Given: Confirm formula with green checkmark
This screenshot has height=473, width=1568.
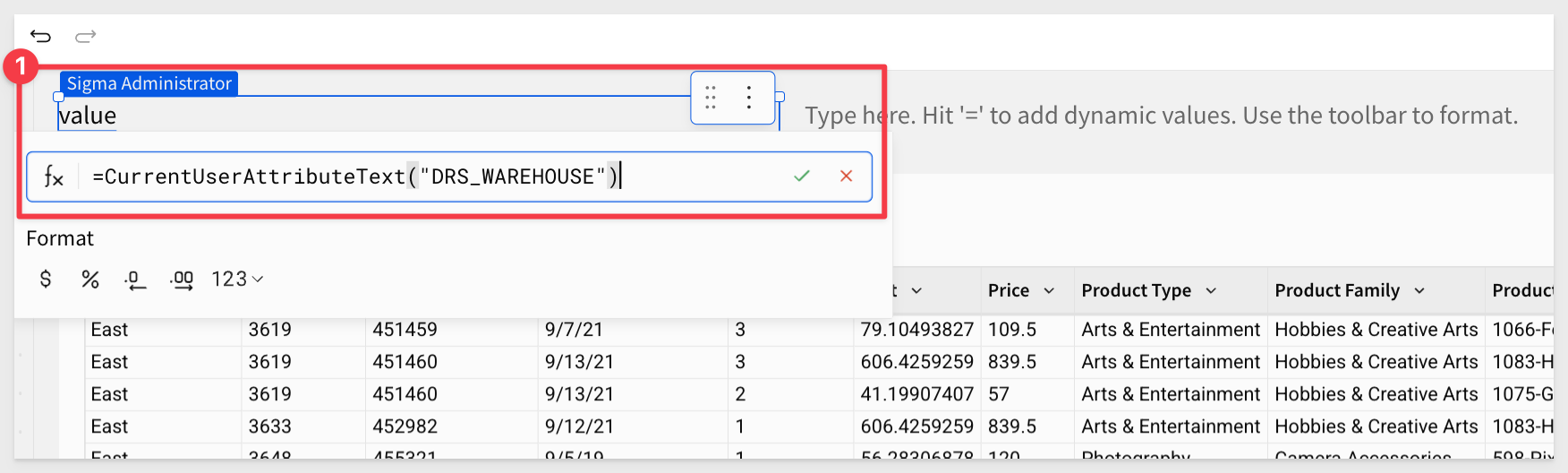Looking at the screenshot, I should 802,176.
